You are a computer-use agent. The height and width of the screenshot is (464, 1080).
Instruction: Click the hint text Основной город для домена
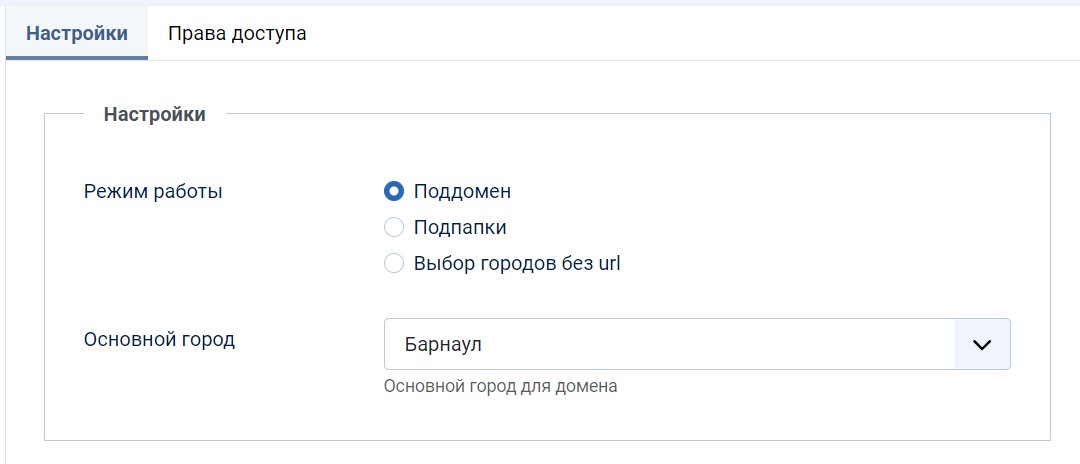[x=500, y=386]
